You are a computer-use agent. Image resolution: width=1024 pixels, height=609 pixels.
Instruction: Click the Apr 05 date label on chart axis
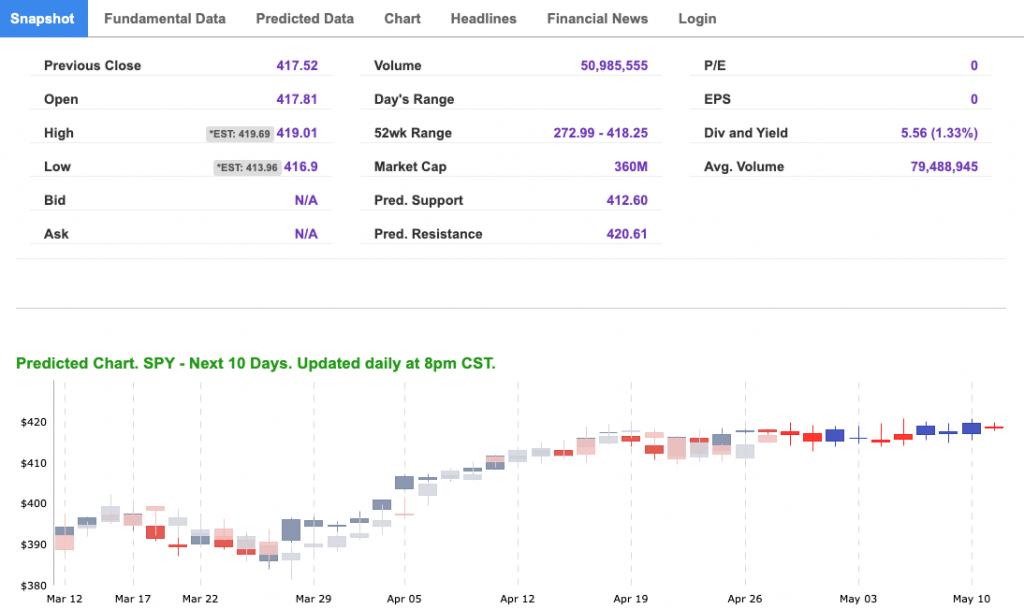tap(405, 599)
